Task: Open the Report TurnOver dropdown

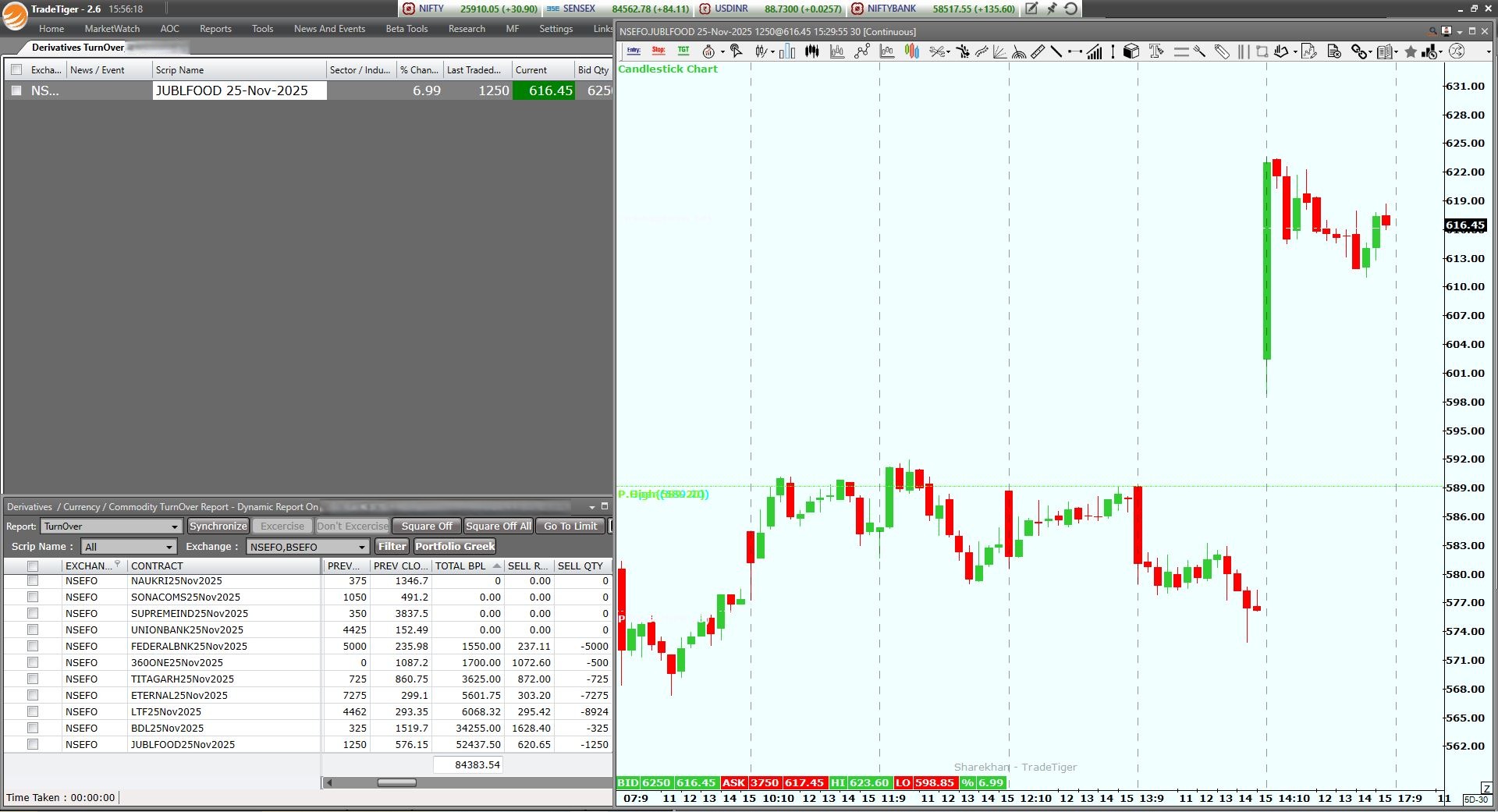Action: point(112,527)
